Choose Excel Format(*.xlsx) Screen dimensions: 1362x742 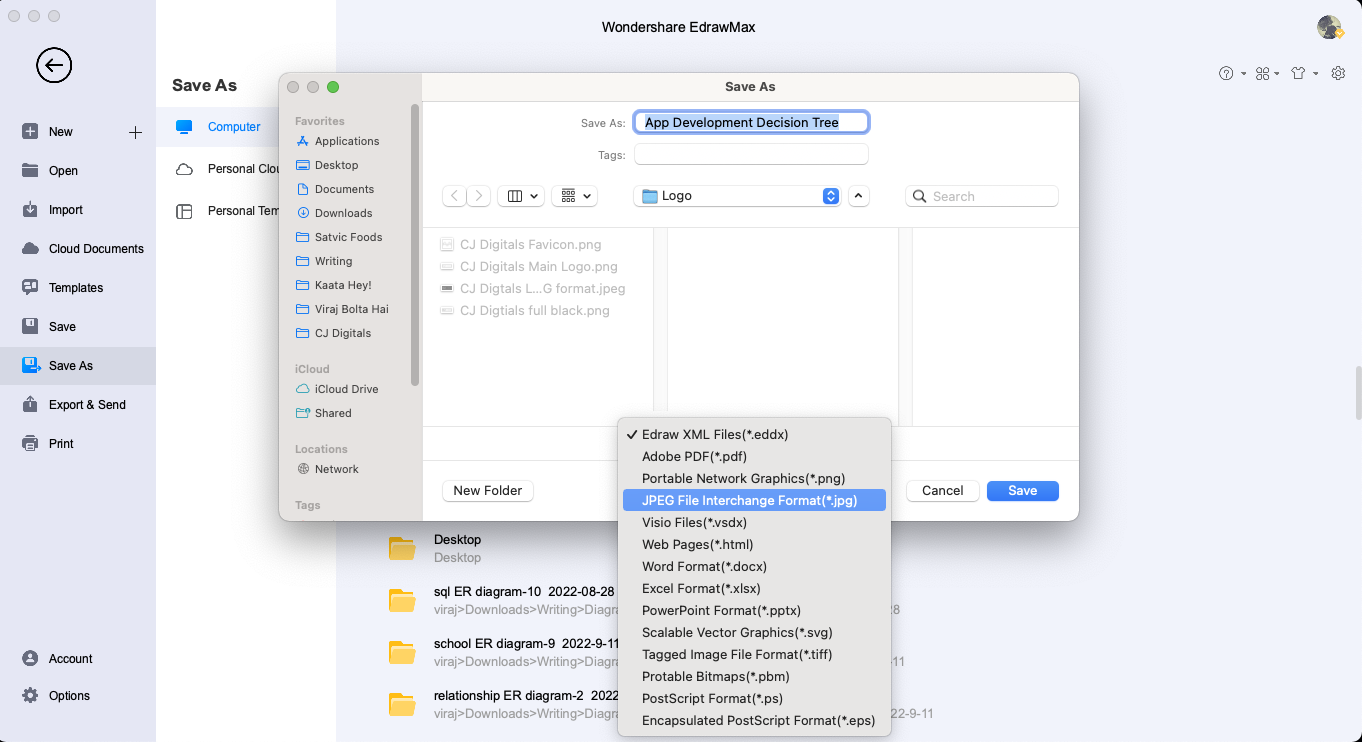coord(754,589)
